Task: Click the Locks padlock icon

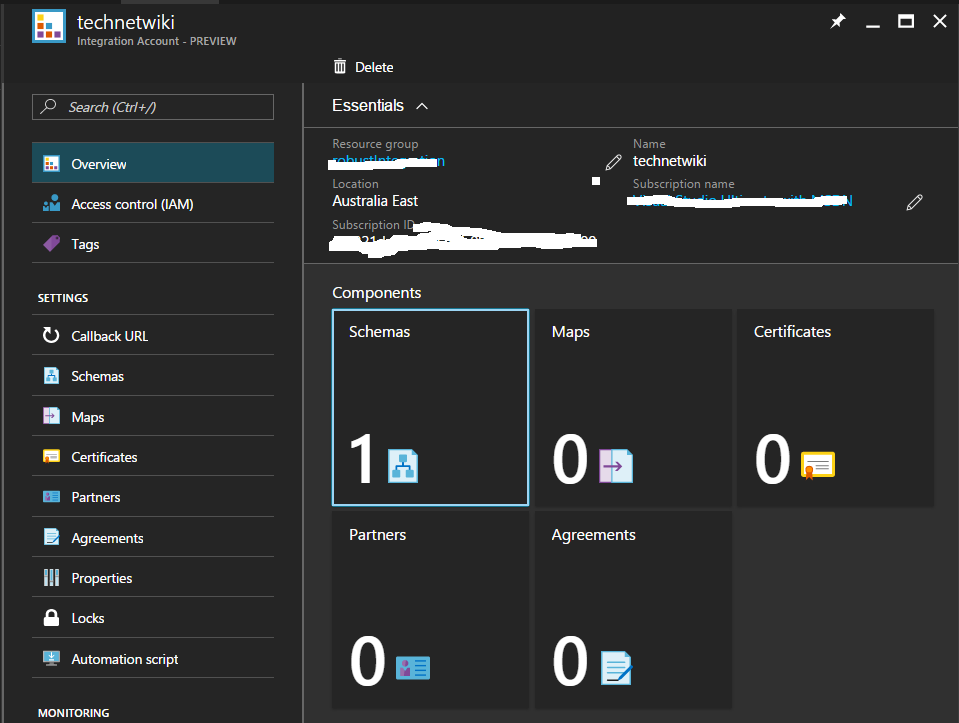Action: (51, 617)
